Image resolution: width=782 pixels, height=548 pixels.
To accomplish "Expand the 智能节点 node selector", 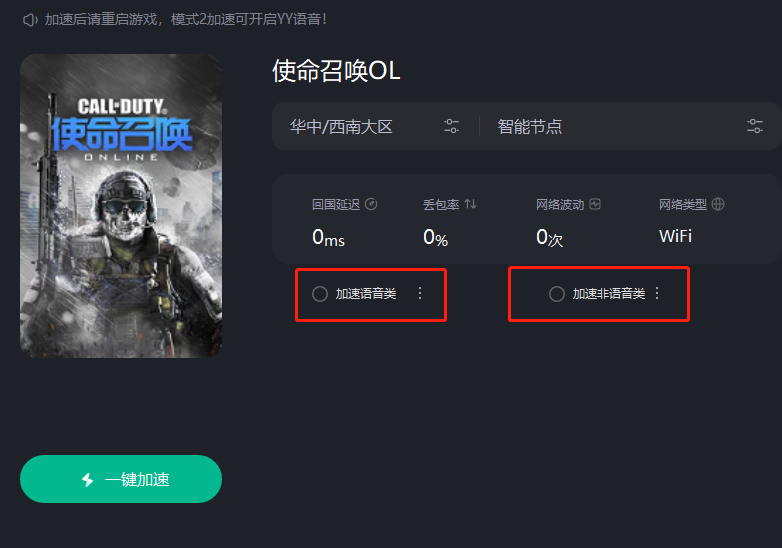I will pos(630,126).
